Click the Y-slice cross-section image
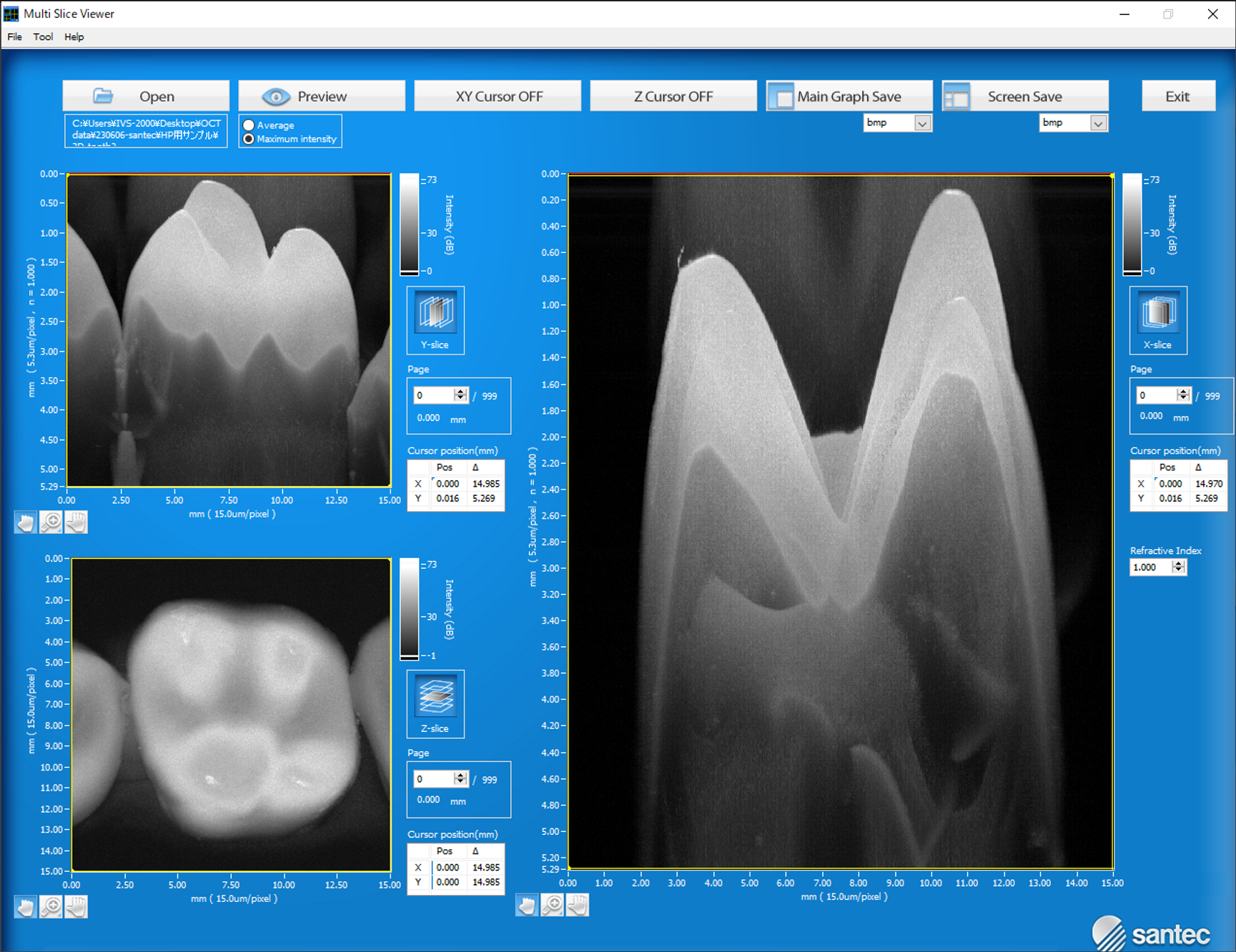The width and height of the screenshot is (1236, 952). 229,330
